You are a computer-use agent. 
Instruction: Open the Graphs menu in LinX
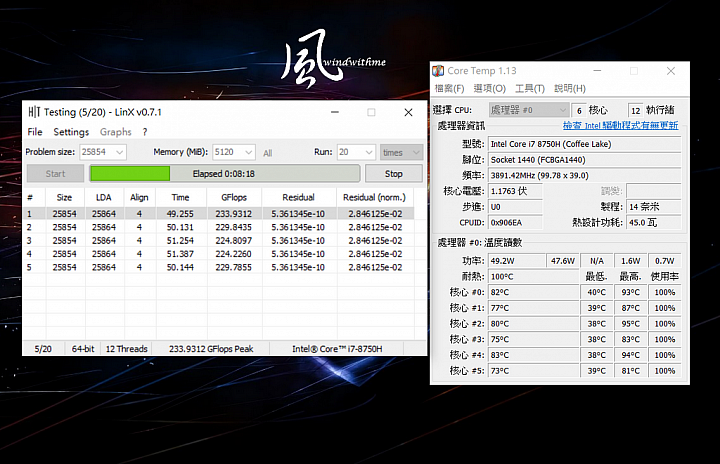coord(116,132)
